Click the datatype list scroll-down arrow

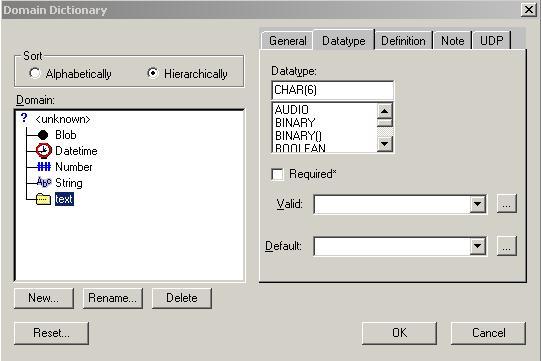pos(384,144)
